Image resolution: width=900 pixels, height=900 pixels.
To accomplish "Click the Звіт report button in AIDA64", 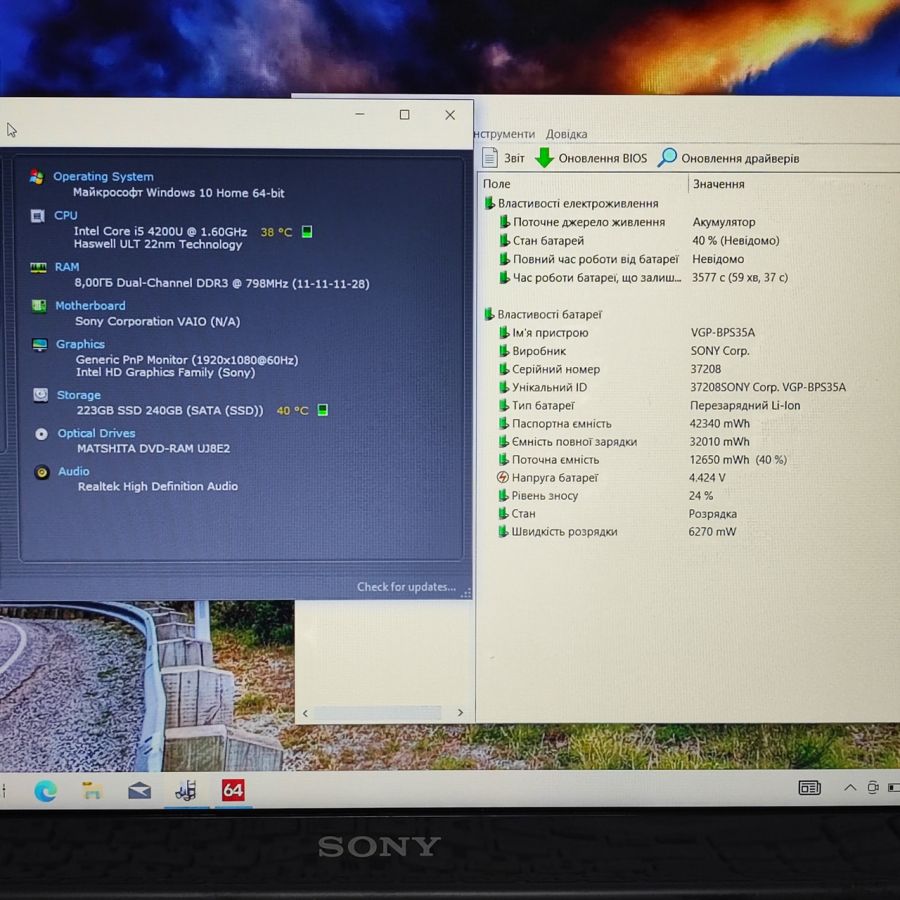I will point(503,158).
